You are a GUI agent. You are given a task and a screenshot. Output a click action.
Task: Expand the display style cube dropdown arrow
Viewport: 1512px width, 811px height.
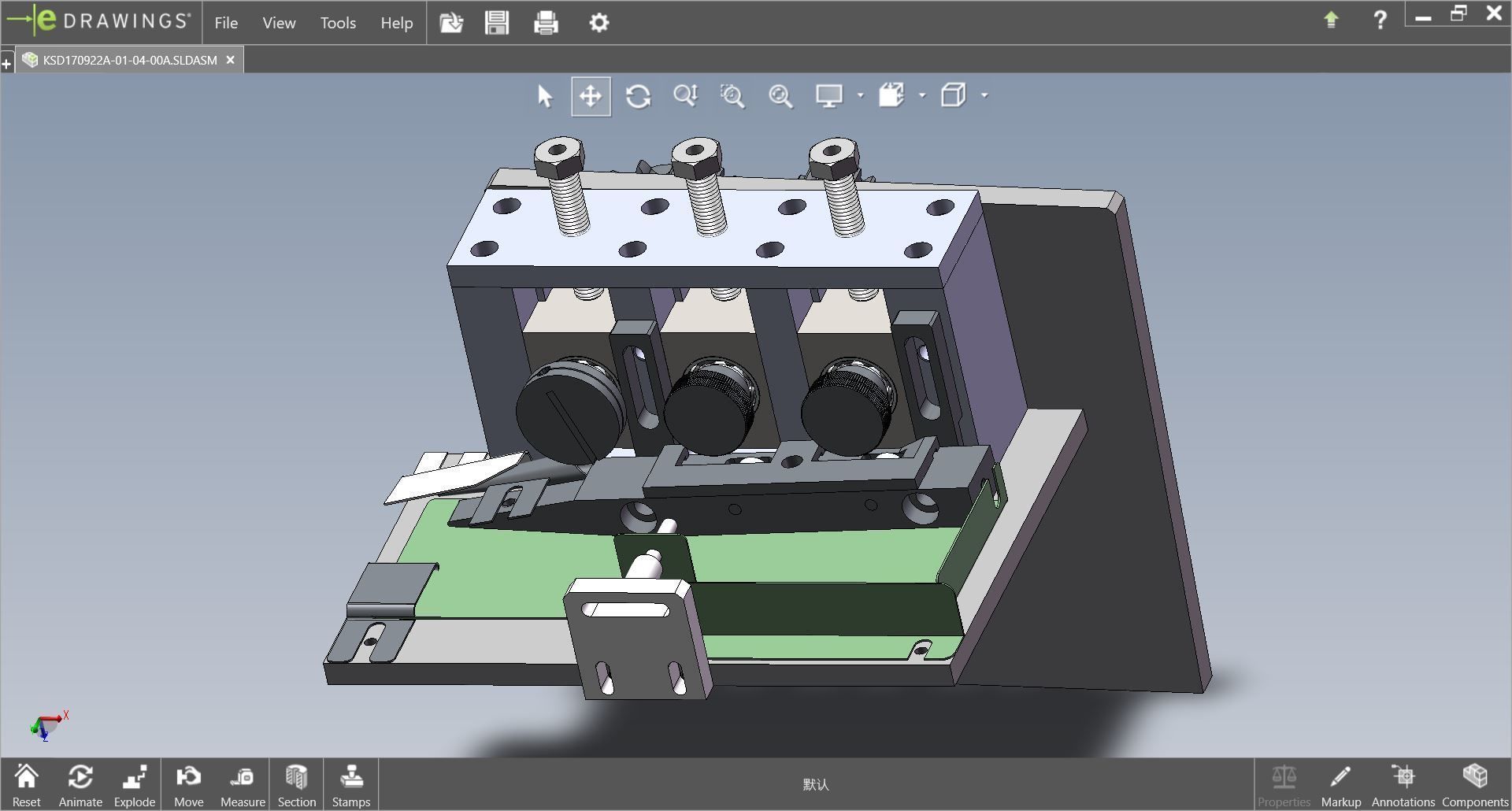[984, 96]
